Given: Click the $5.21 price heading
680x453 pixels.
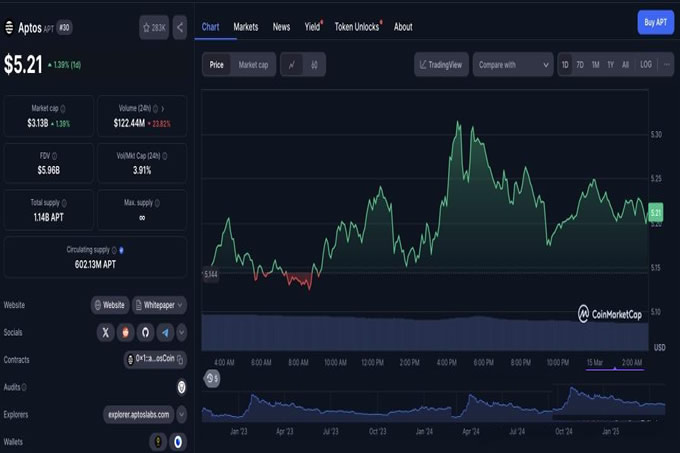Looking at the screenshot, I should [x=23, y=65].
